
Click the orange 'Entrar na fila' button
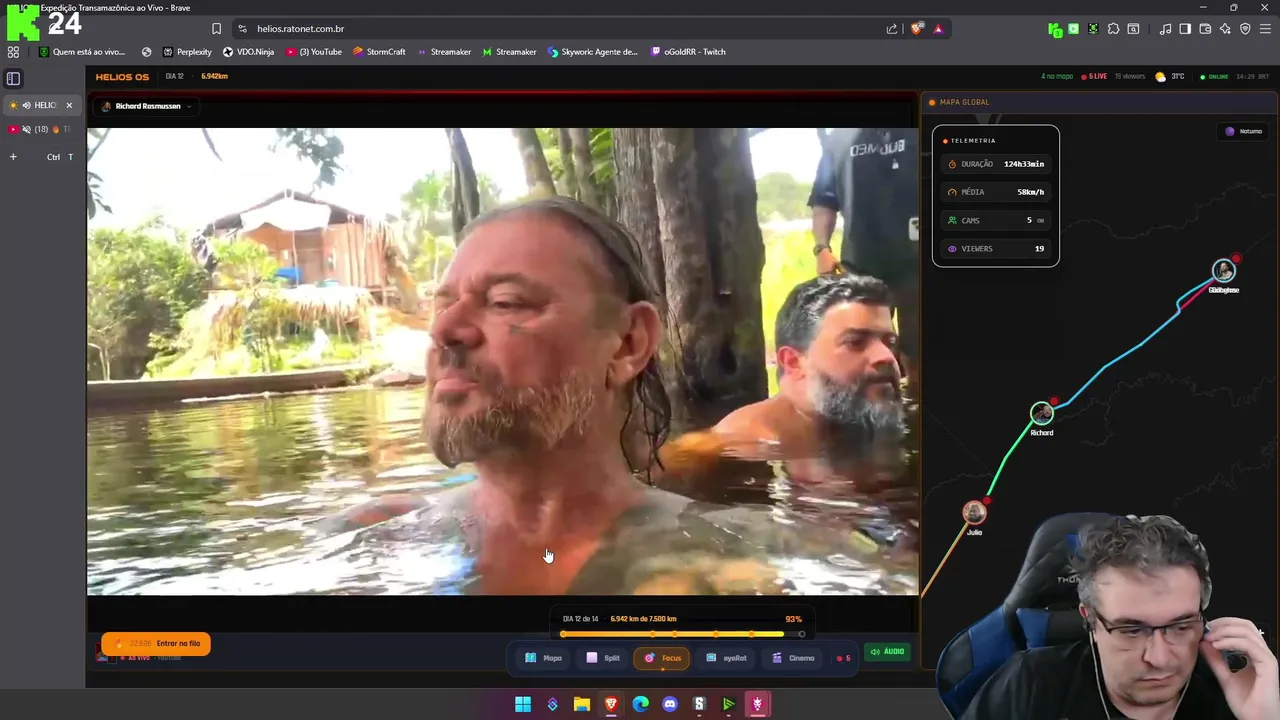(x=156, y=644)
